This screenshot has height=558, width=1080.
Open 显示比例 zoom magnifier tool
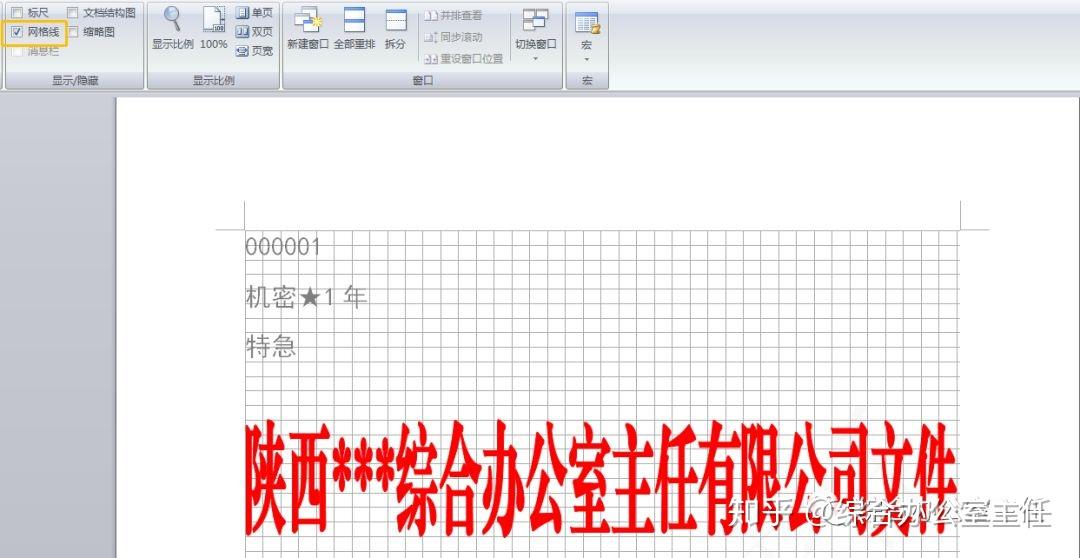[x=172, y=28]
